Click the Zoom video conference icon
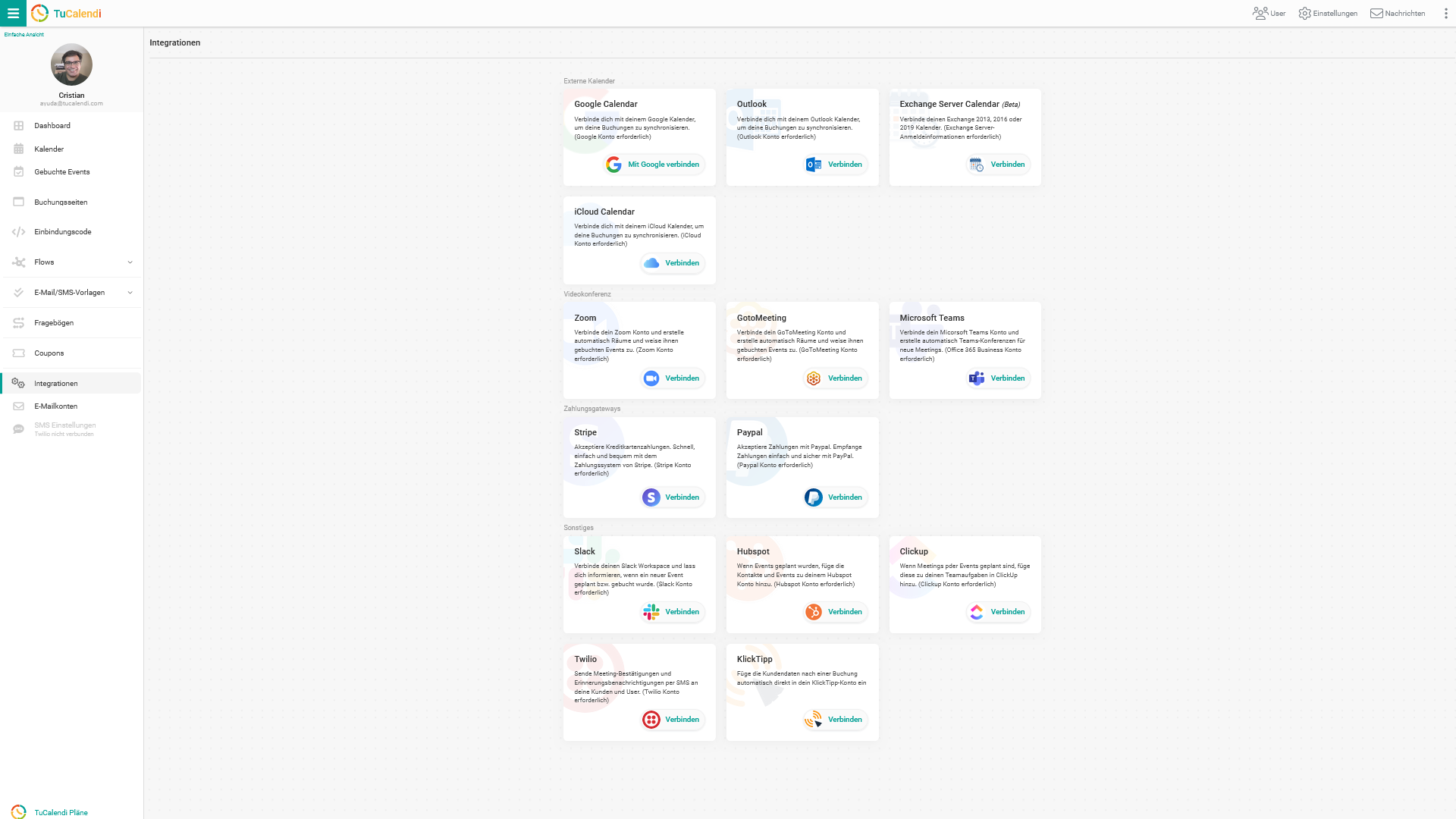Screen dimensions: 1456x819 coord(651,378)
